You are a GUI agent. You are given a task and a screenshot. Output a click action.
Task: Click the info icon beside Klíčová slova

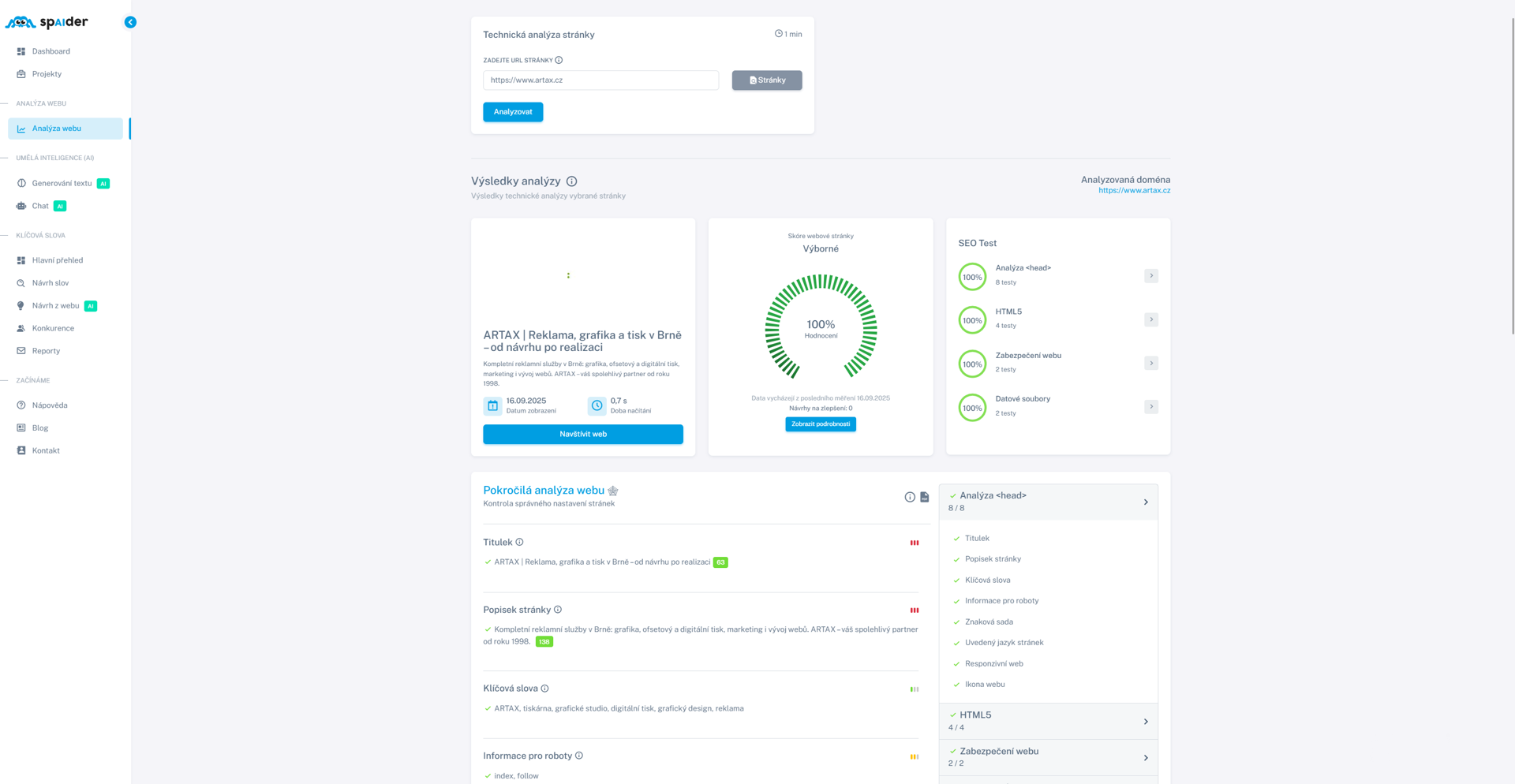(x=544, y=689)
